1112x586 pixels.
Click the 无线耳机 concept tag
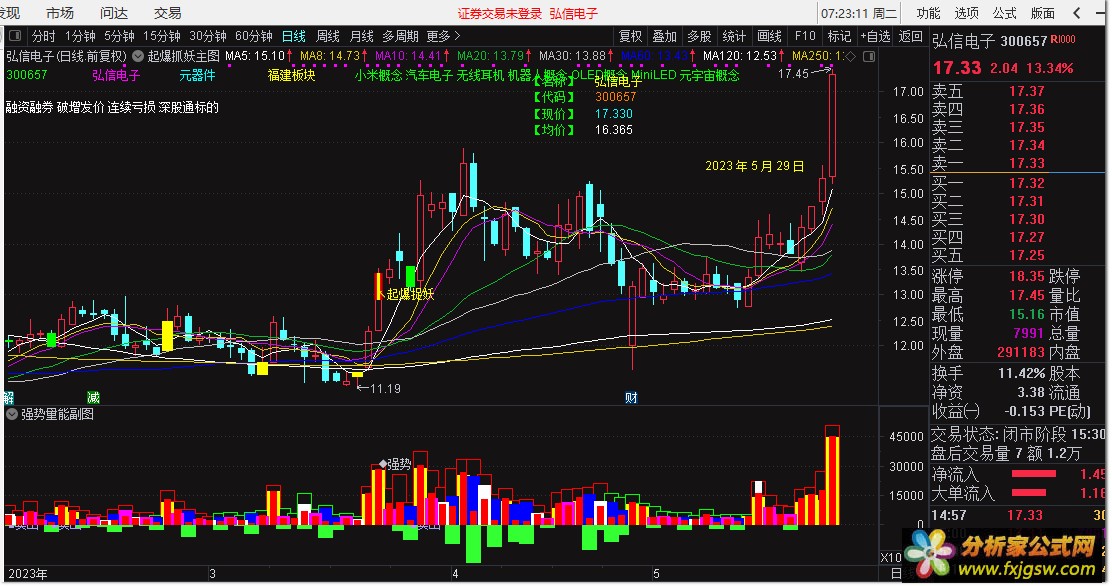point(480,74)
